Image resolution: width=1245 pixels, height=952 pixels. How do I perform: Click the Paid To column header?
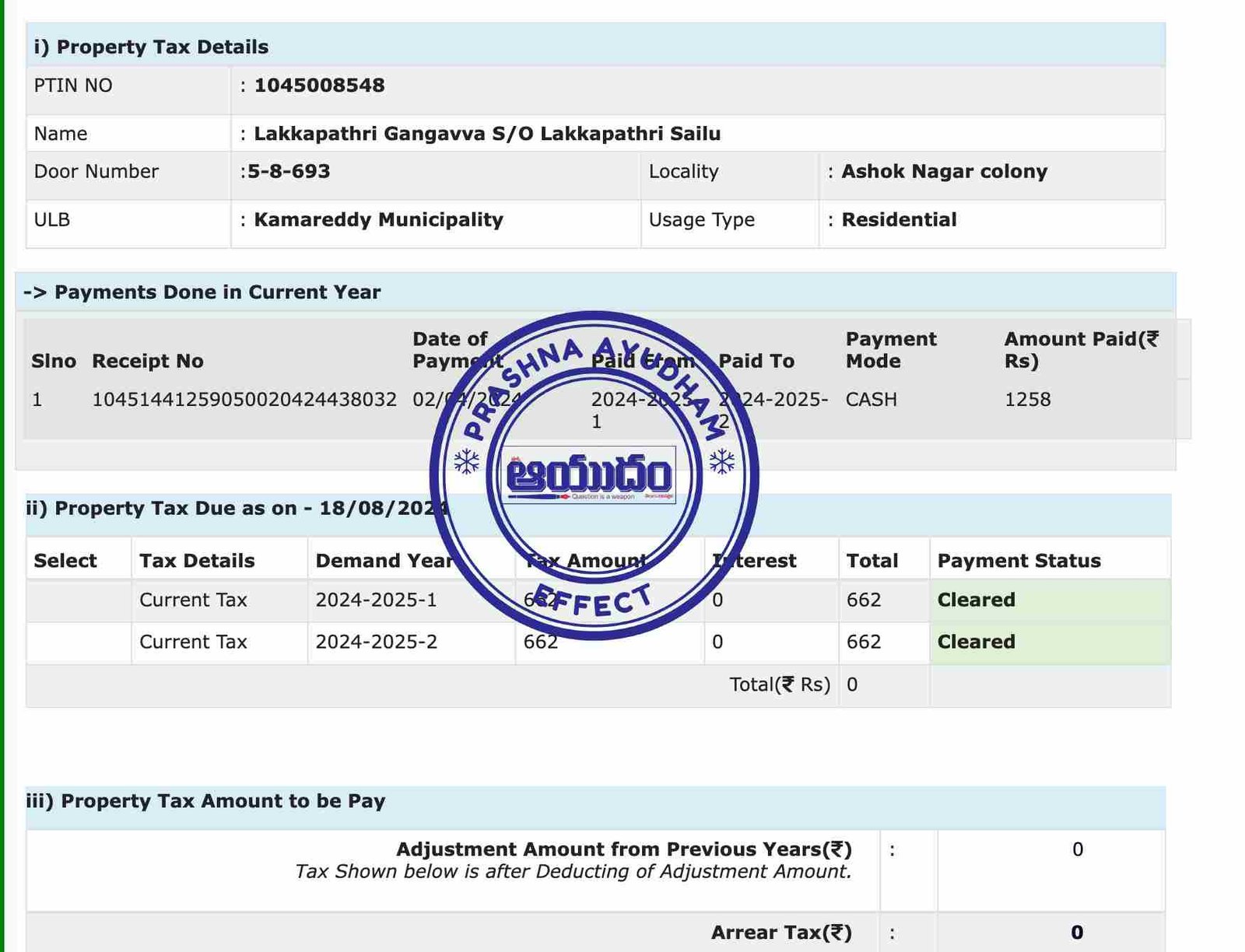756,361
